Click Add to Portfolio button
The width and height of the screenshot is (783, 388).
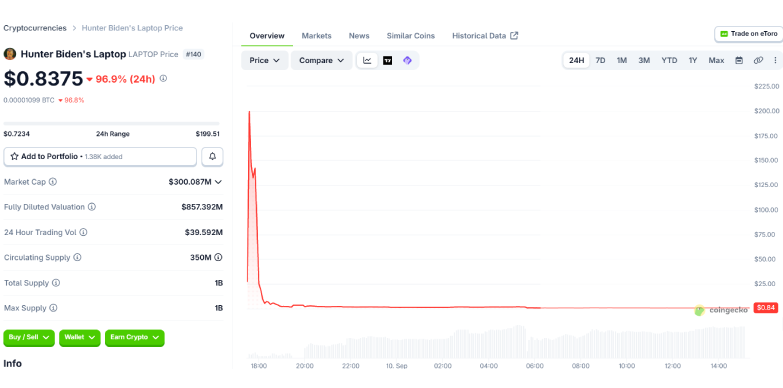point(100,157)
